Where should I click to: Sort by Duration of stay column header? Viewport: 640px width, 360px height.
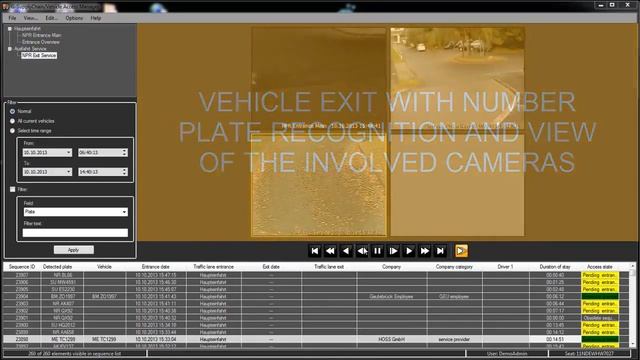(x=555, y=267)
